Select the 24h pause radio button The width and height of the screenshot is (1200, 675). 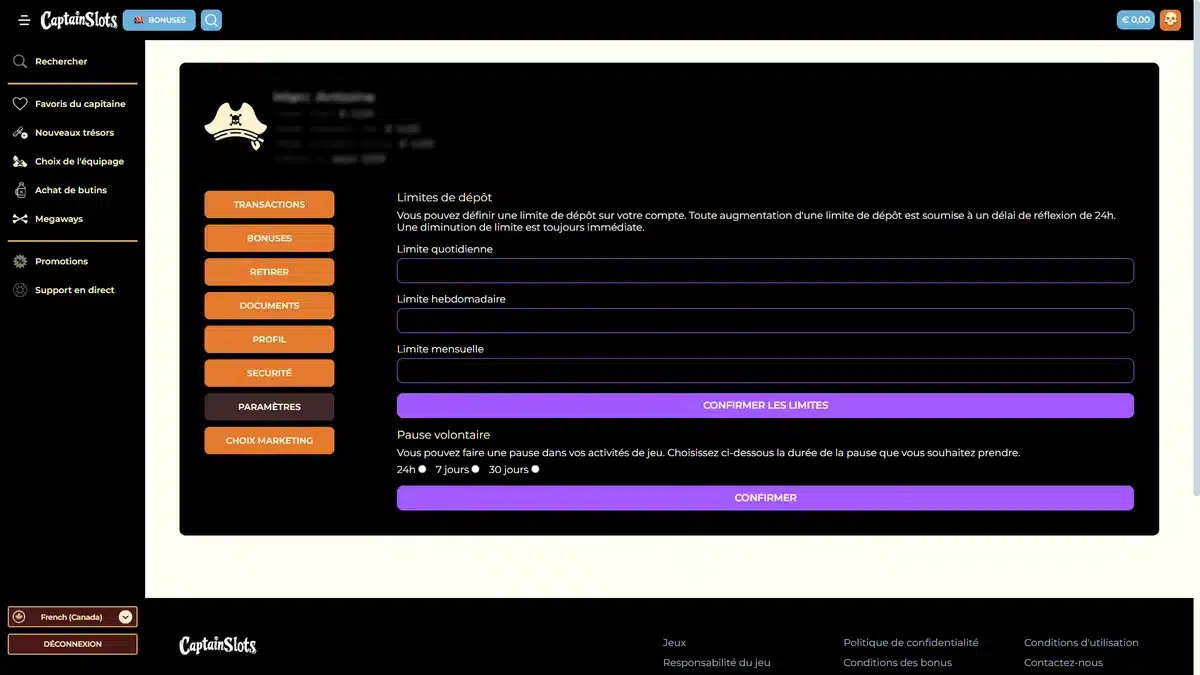(x=422, y=469)
